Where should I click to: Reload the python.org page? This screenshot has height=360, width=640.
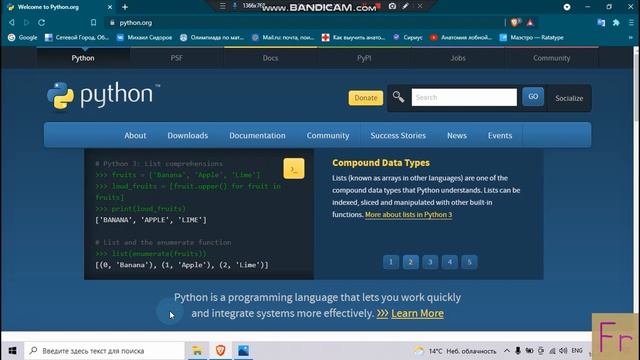pyautogui.click(x=42, y=22)
